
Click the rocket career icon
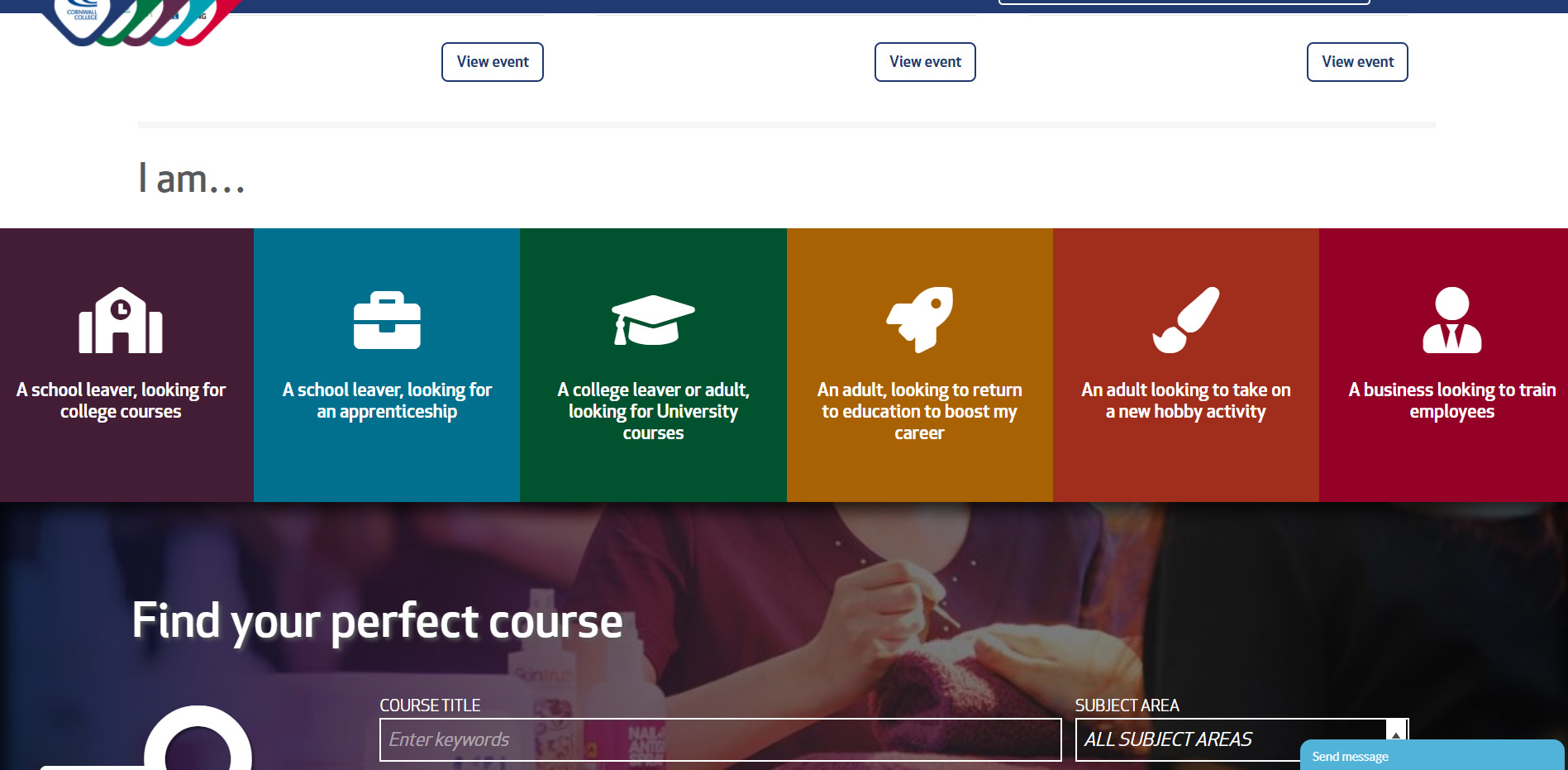(919, 319)
